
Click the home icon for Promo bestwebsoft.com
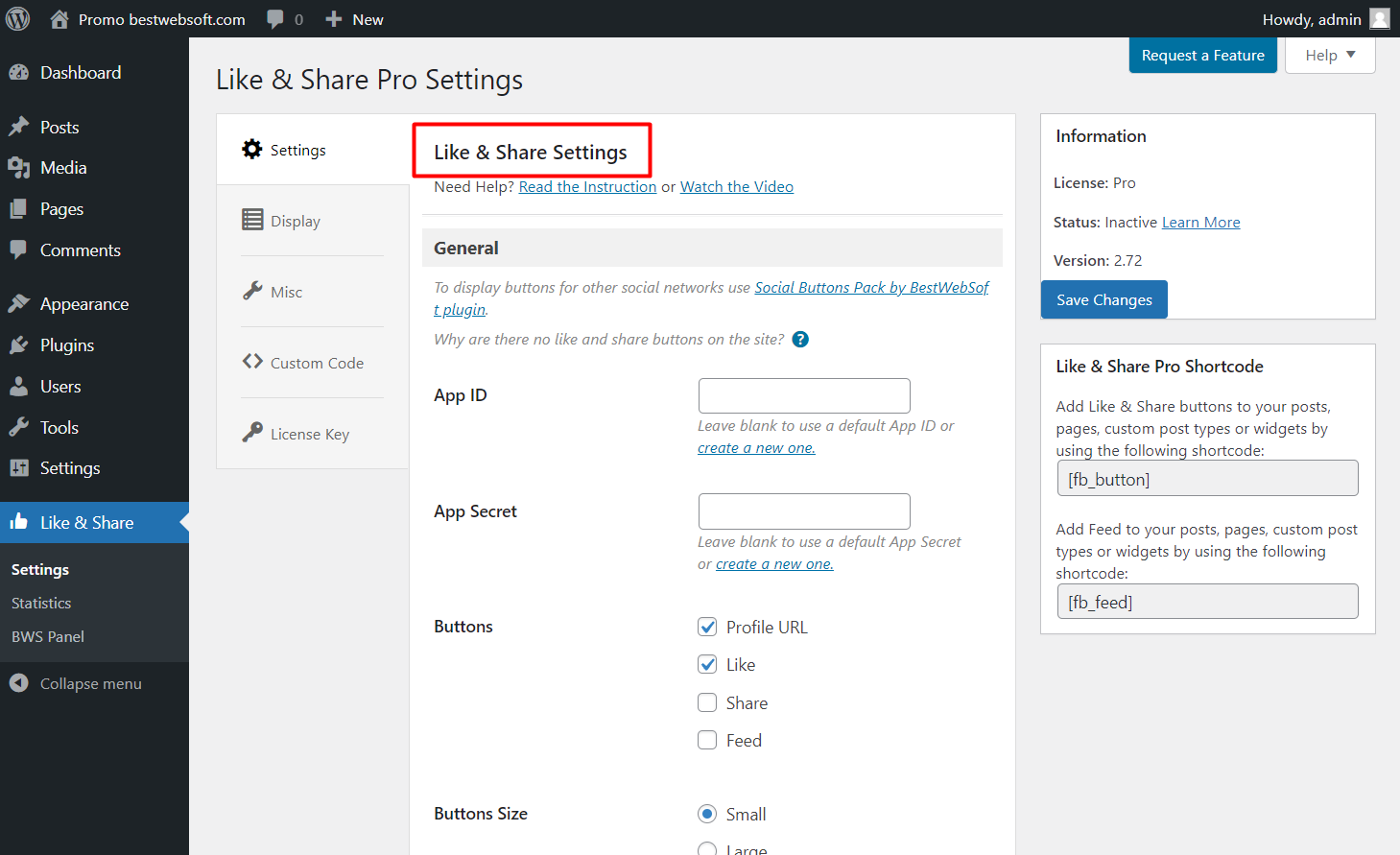click(x=59, y=19)
